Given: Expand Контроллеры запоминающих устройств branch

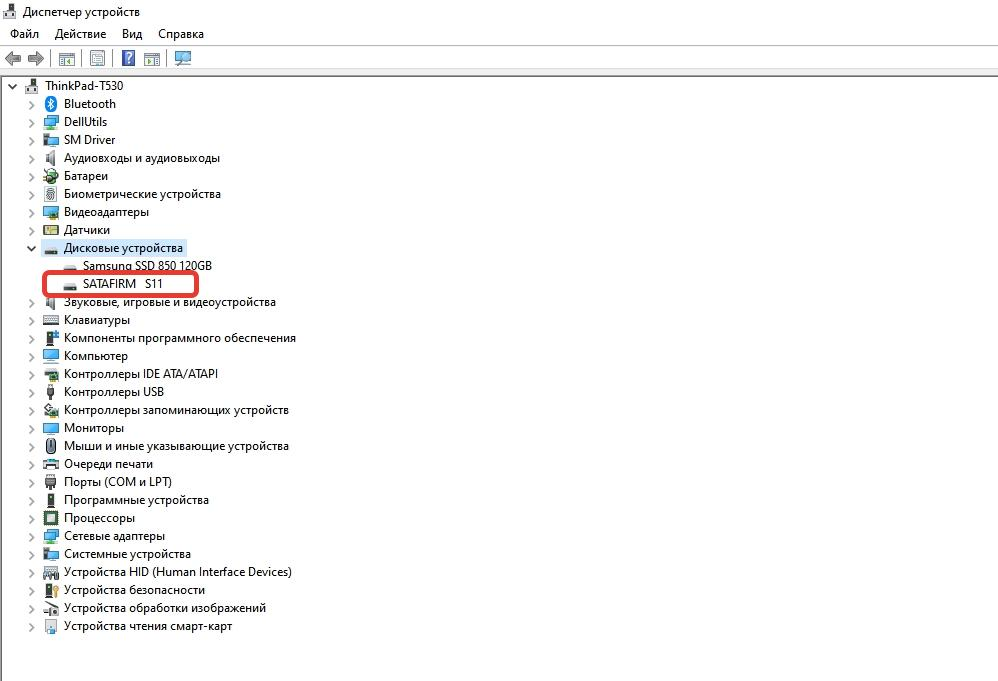Looking at the screenshot, I should click(31, 411).
